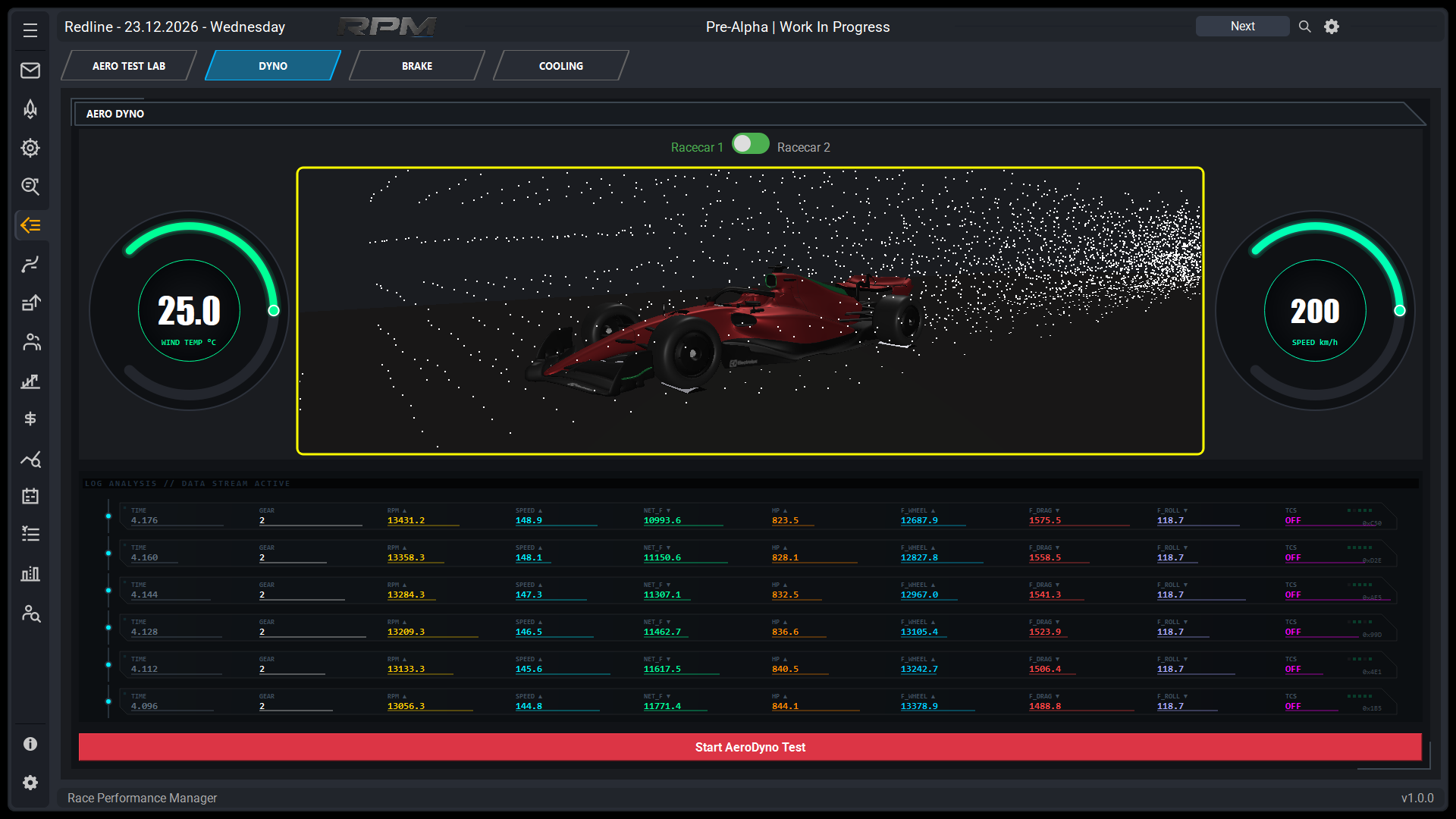Click the info icon at the sidebar bottom
1456x819 pixels.
click(x=30, y=744)
